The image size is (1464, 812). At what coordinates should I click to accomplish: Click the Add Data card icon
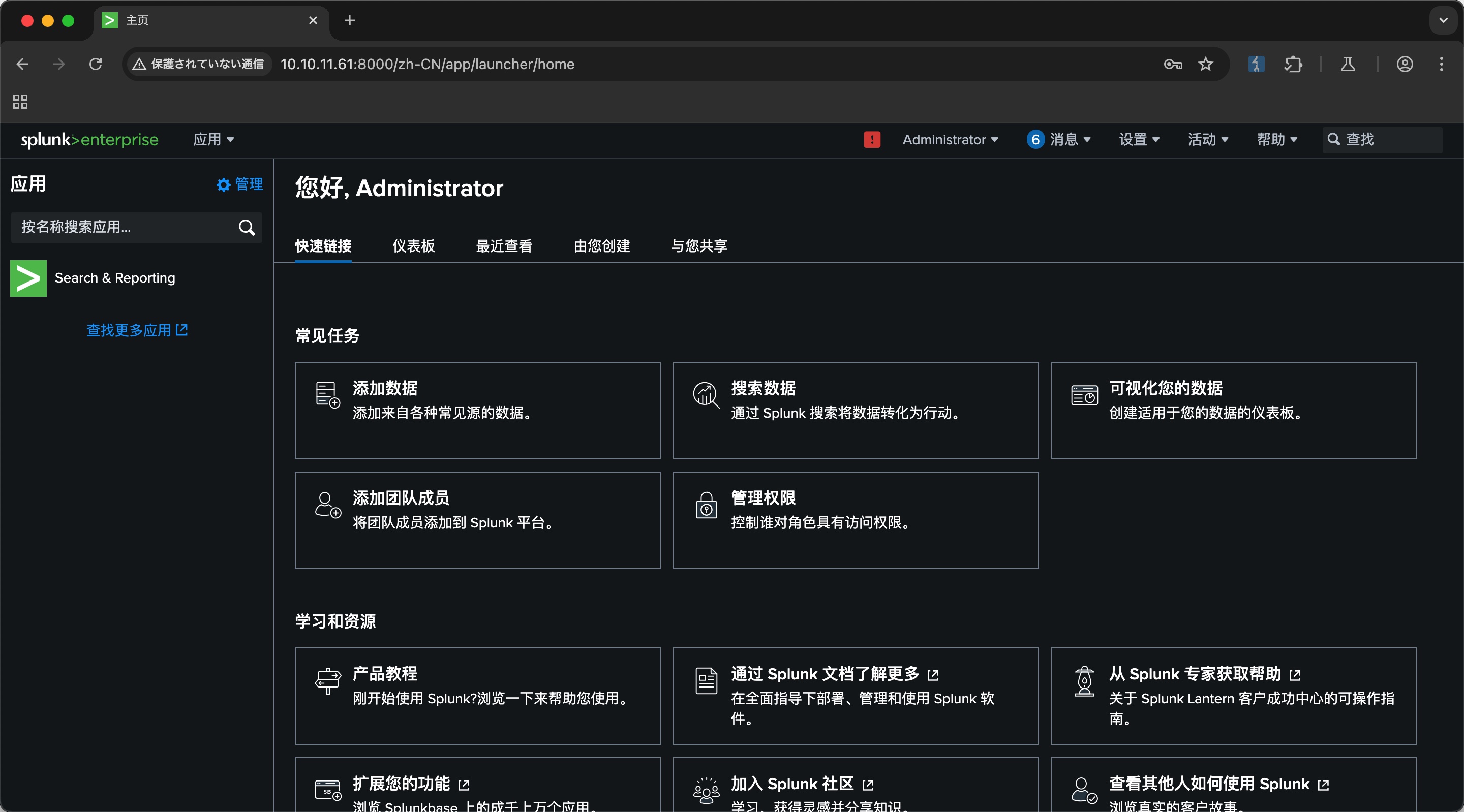coord(327,394)
